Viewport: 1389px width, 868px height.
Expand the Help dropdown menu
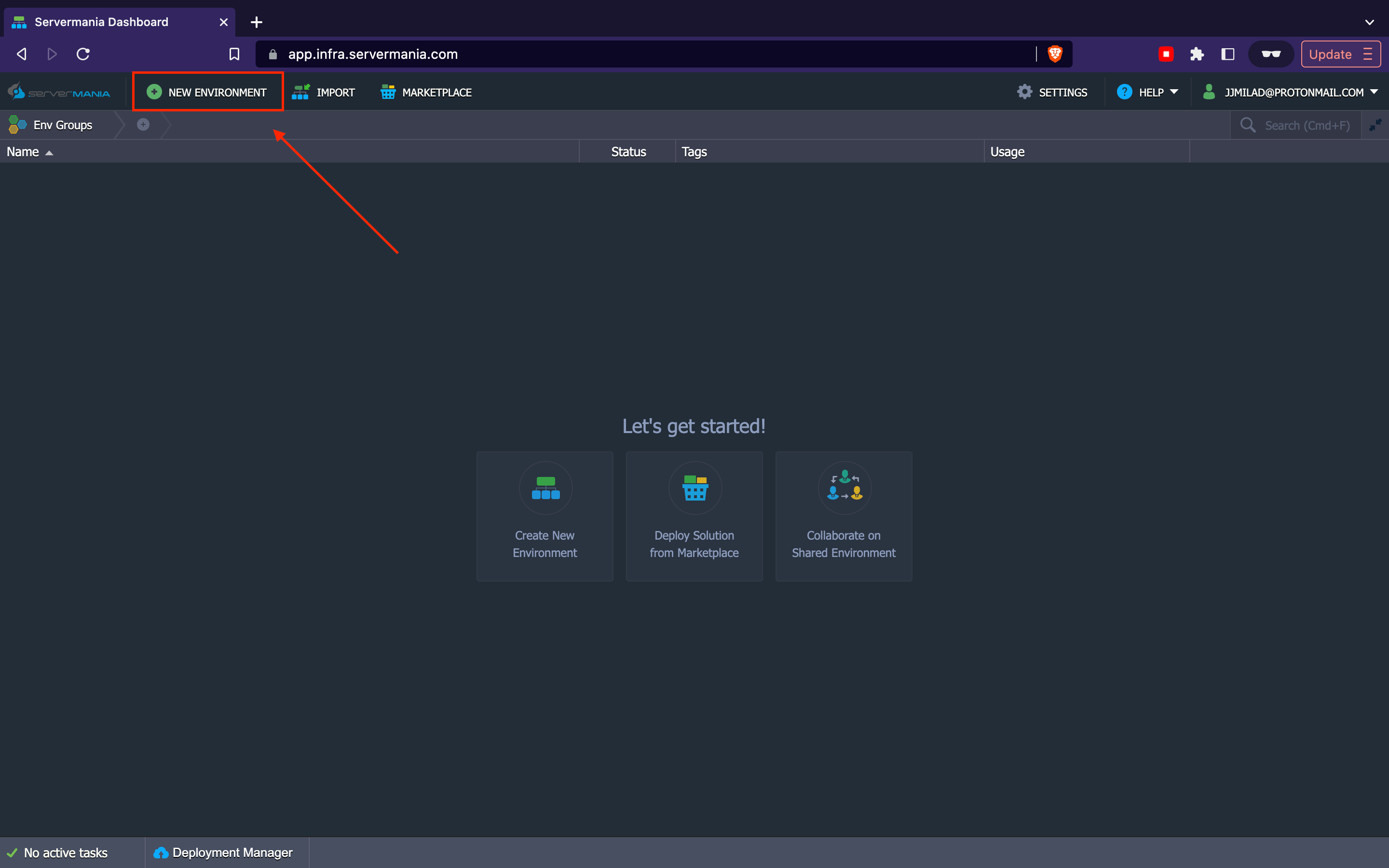(x=1147, y=92)
